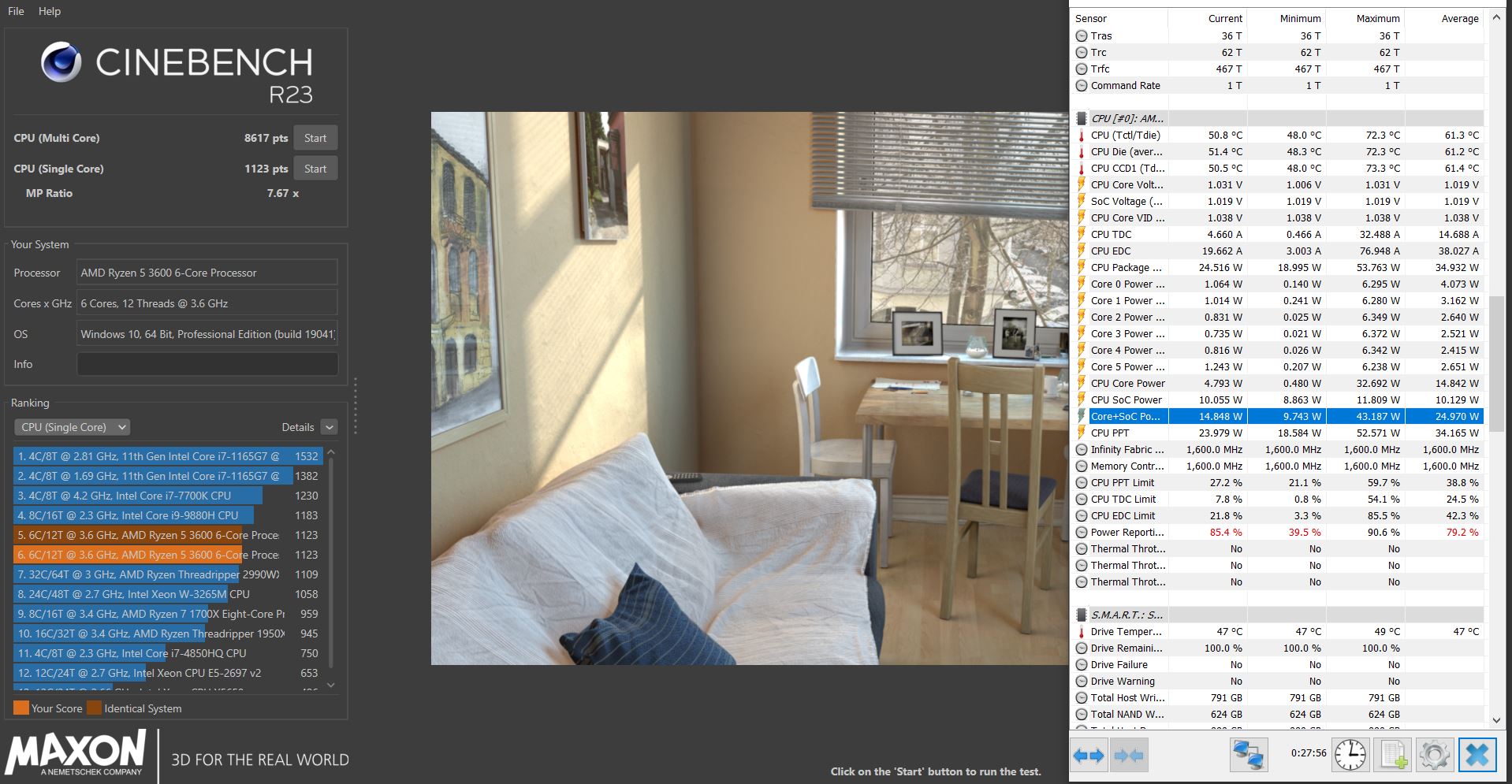
Task: Click the CPU chip icon beside CPU [#0]
Action: coord(1082,118)
